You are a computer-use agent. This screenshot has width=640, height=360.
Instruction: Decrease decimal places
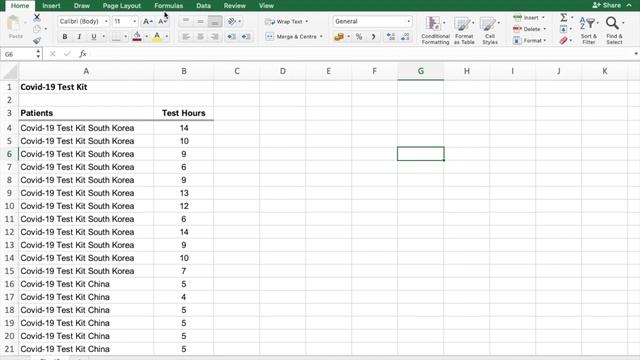tap(405, 37)
